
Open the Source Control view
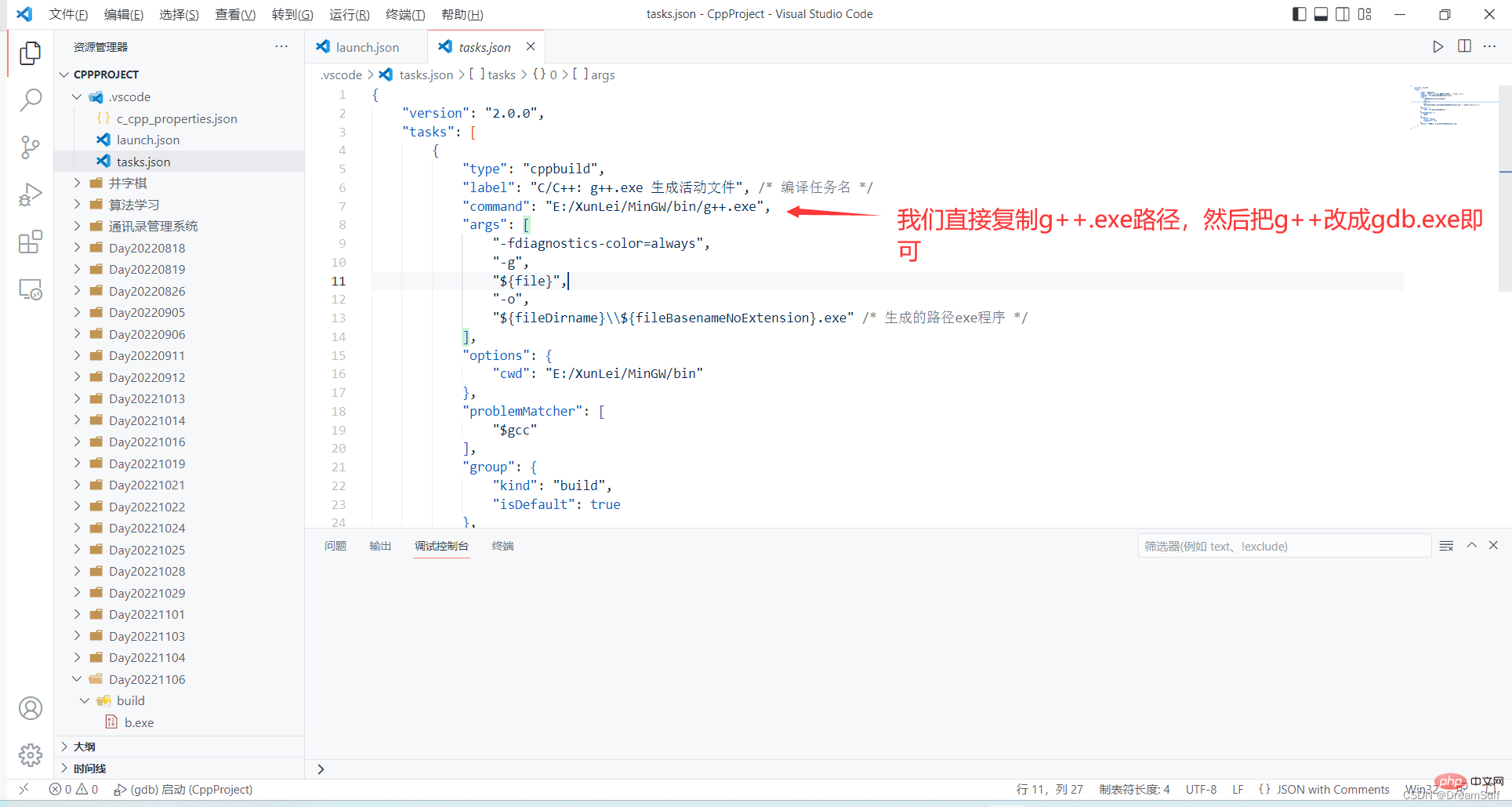(30, 147)
